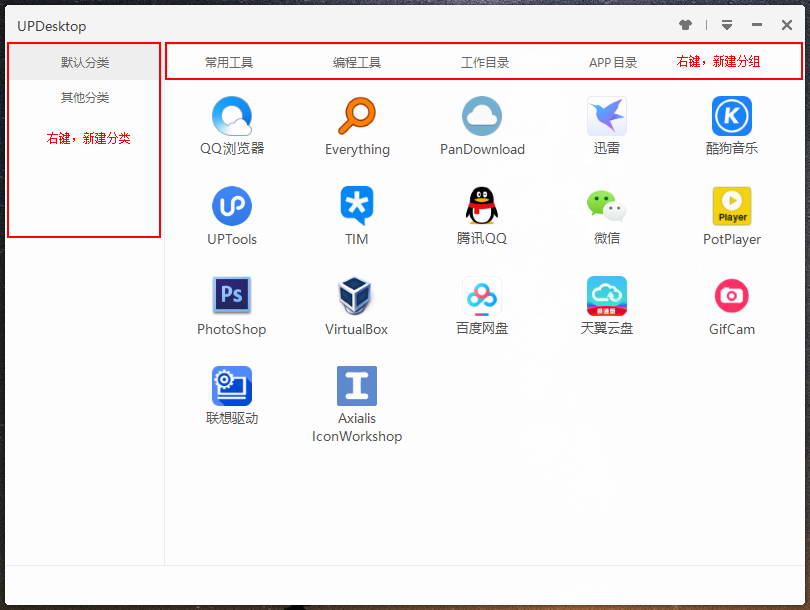Open the QQ浏览器 browser icon
Viewport: 810px width, 610px height.
[232, 117]
